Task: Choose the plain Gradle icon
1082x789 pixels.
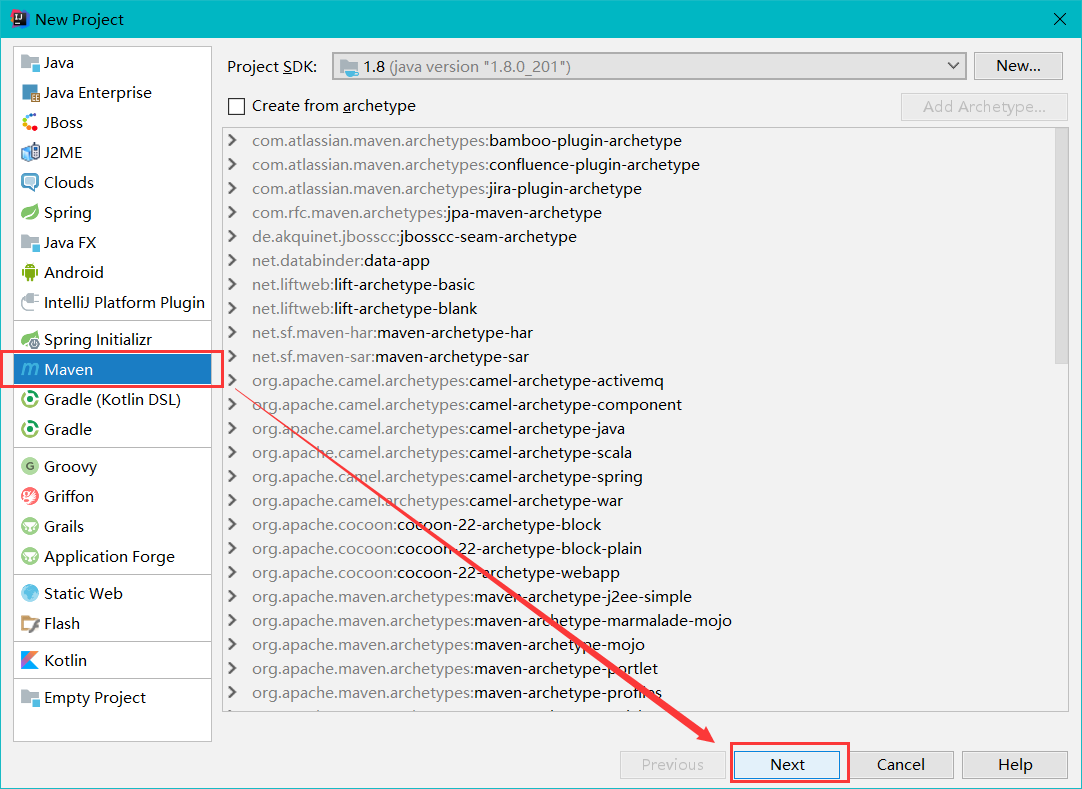Action: tap(30, 429)
